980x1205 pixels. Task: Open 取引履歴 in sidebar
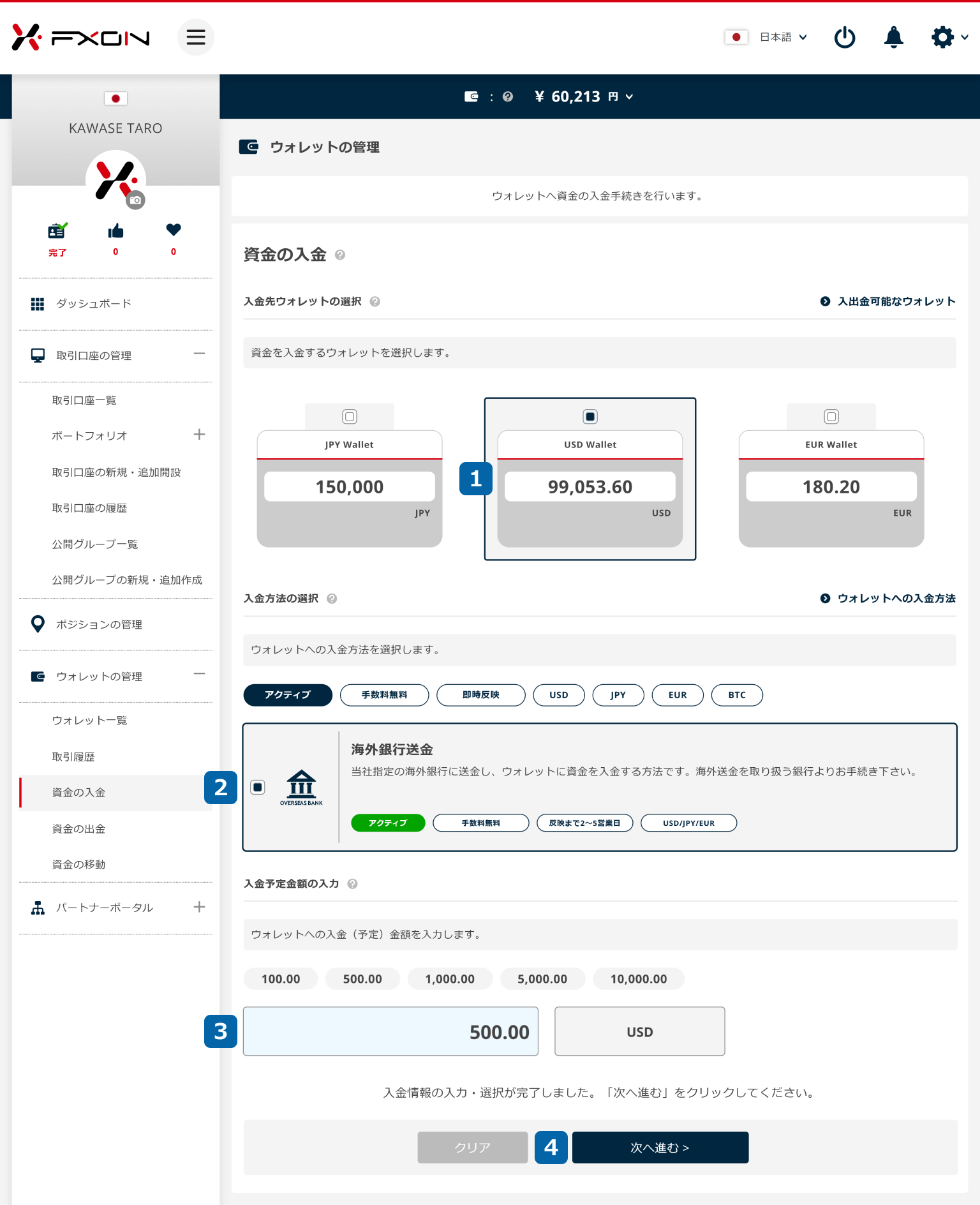(x=73, y=757)
